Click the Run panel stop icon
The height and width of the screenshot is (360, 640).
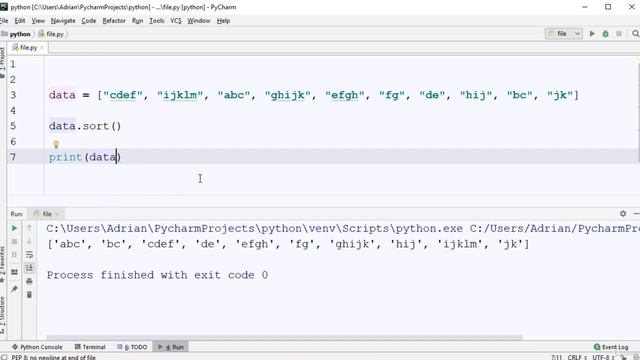14,242
